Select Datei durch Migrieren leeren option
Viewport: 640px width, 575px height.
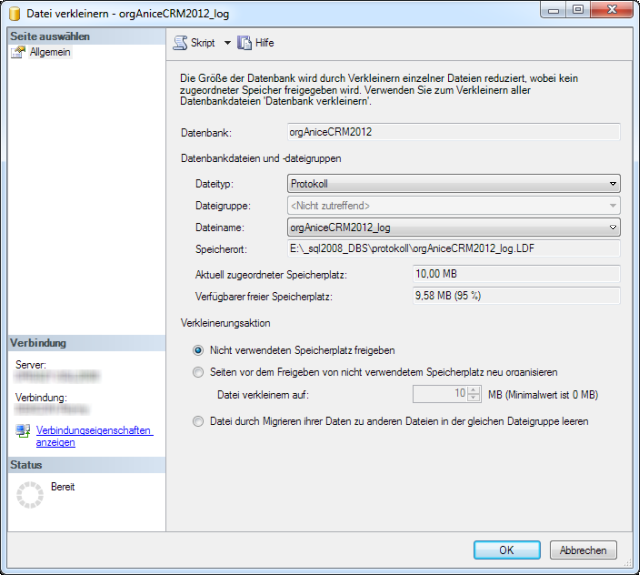[x=391, y=421]
